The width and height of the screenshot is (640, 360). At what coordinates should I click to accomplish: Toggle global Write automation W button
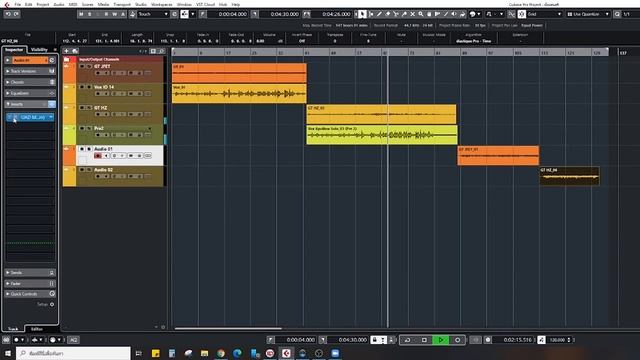pyautogui.click(x=115, y=14)
